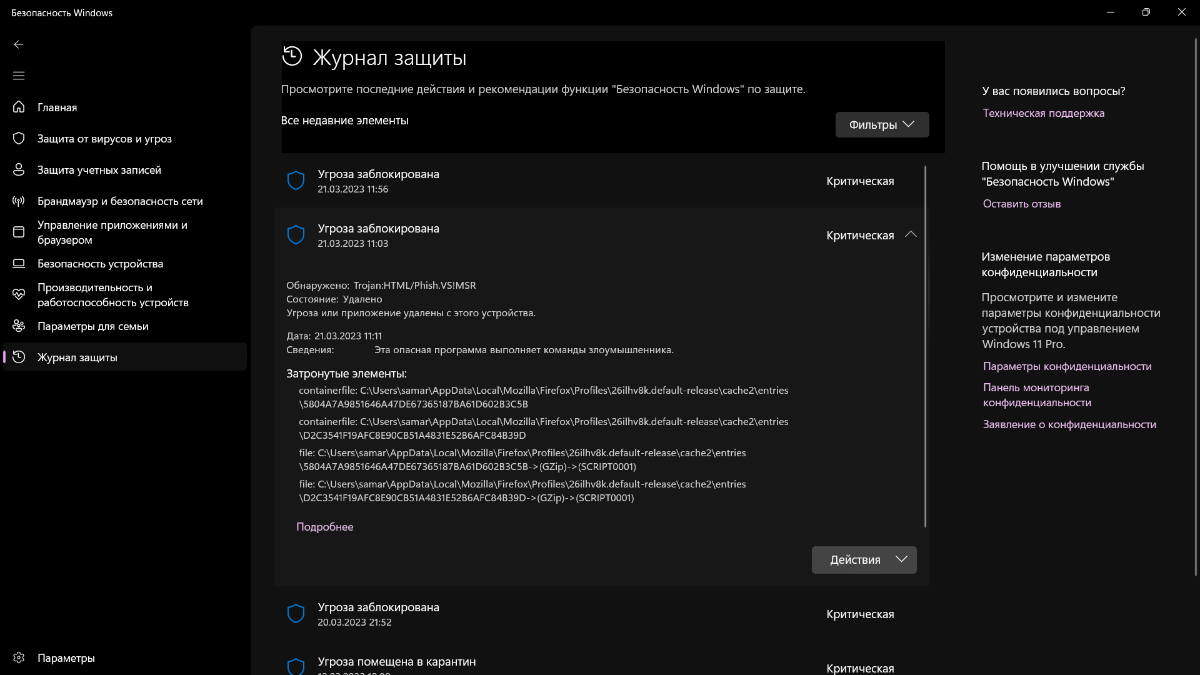Expand the Действия actions dropdown
Screen dimensions: 1200x675
tap(864, 560)
